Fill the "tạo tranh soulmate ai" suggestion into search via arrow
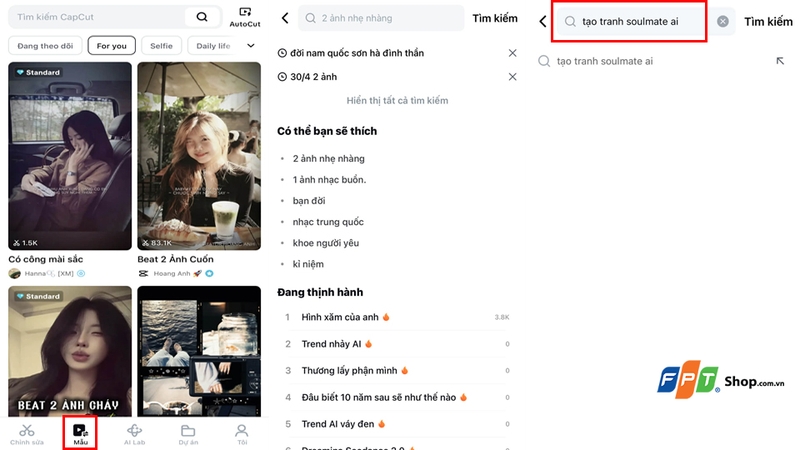The height and width of the screenshot is (450, 800). tap(780, 61)
